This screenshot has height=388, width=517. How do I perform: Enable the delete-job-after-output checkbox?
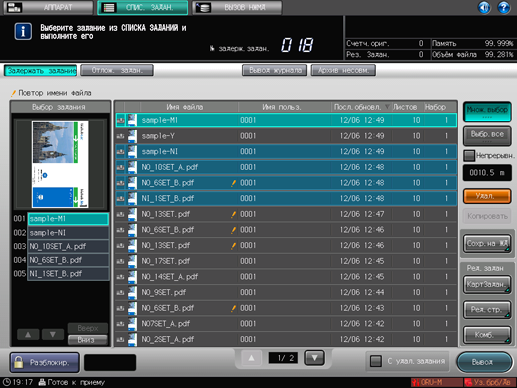click(376, 361)
